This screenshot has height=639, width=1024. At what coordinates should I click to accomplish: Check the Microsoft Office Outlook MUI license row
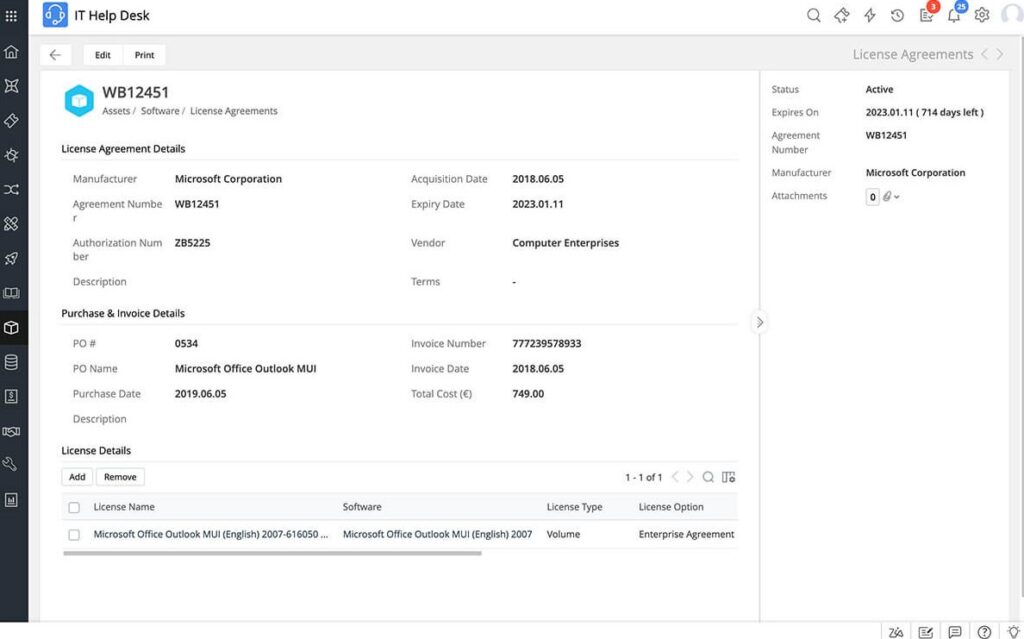click(74, 535)
